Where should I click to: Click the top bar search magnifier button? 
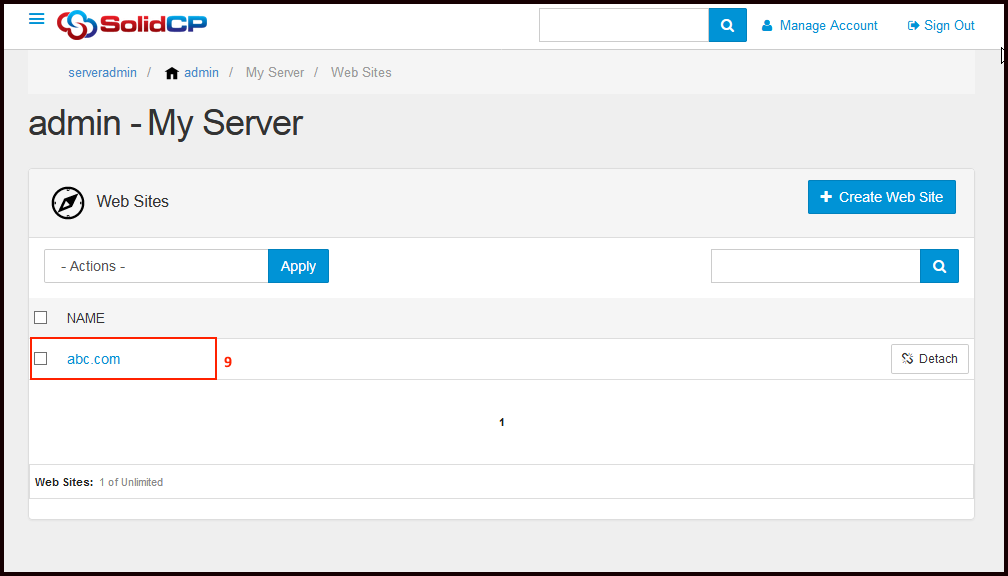pyautogui.click(x=727, y=25)
